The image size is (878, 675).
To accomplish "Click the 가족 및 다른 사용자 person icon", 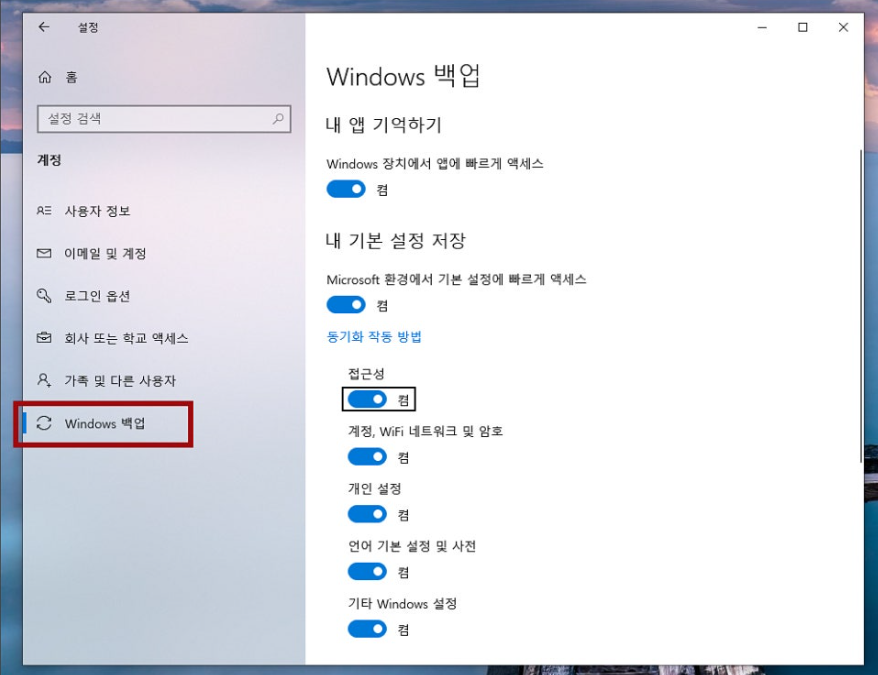I will [44, 380].
